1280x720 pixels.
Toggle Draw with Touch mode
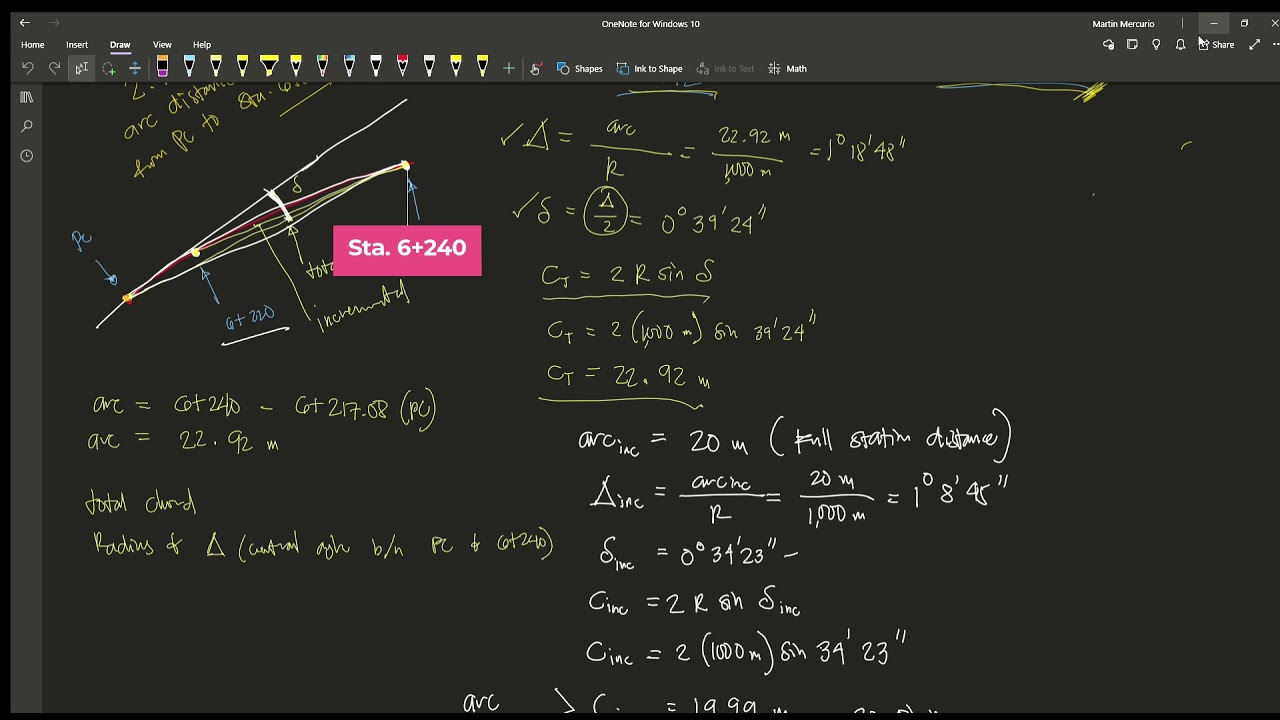coord(536,68)
